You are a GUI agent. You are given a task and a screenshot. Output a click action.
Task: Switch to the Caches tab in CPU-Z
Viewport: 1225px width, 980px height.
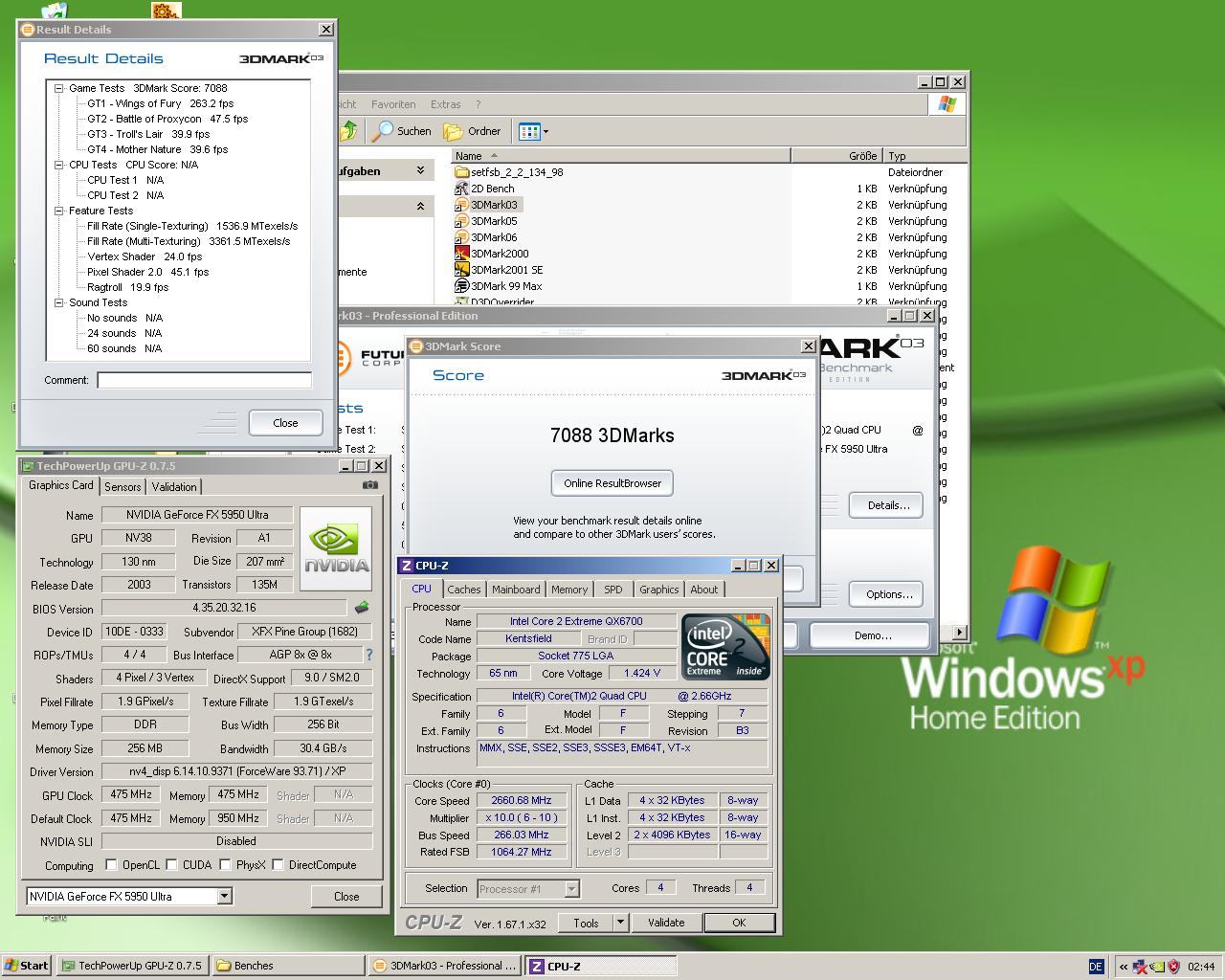pyautogui.click(x=464, y=590)
